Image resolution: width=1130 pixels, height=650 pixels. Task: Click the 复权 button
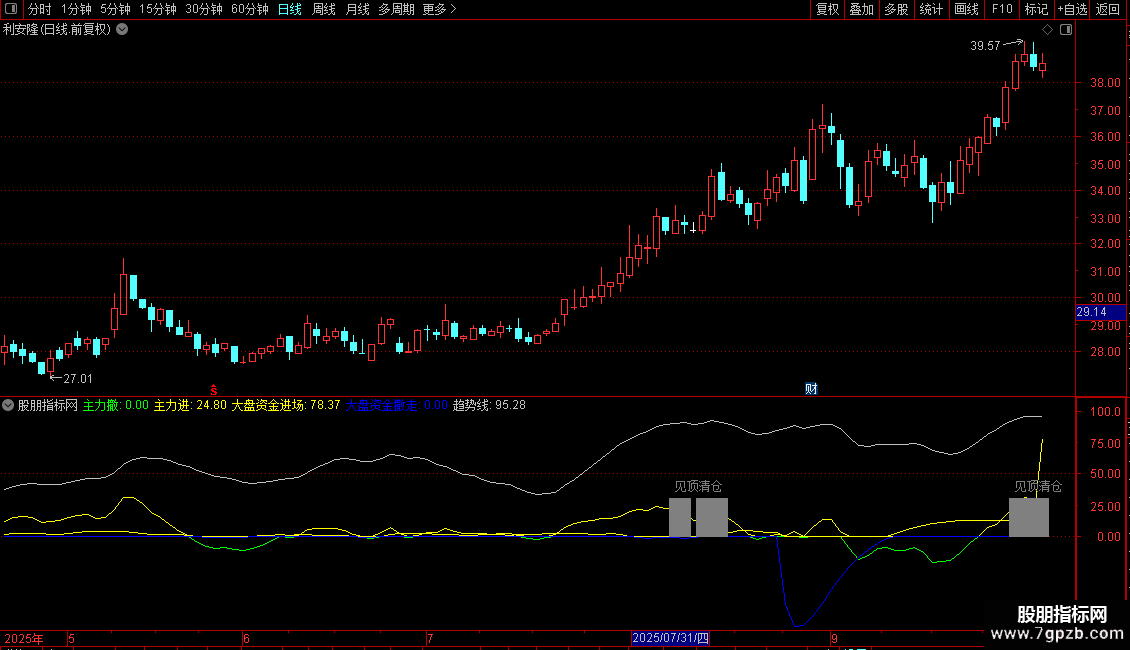point(827,9)
